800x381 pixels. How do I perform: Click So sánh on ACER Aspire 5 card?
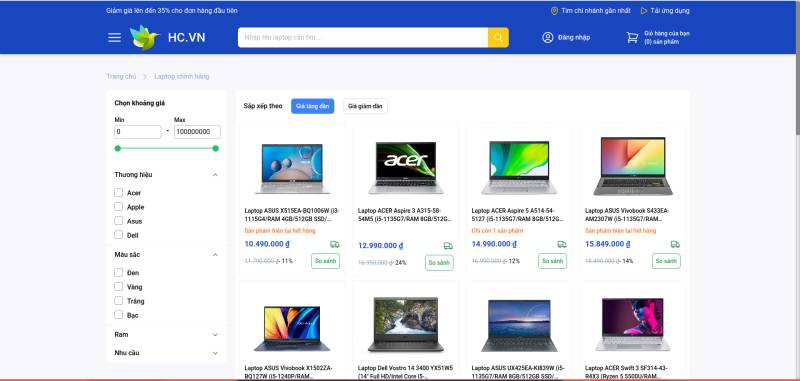[553, 261]
